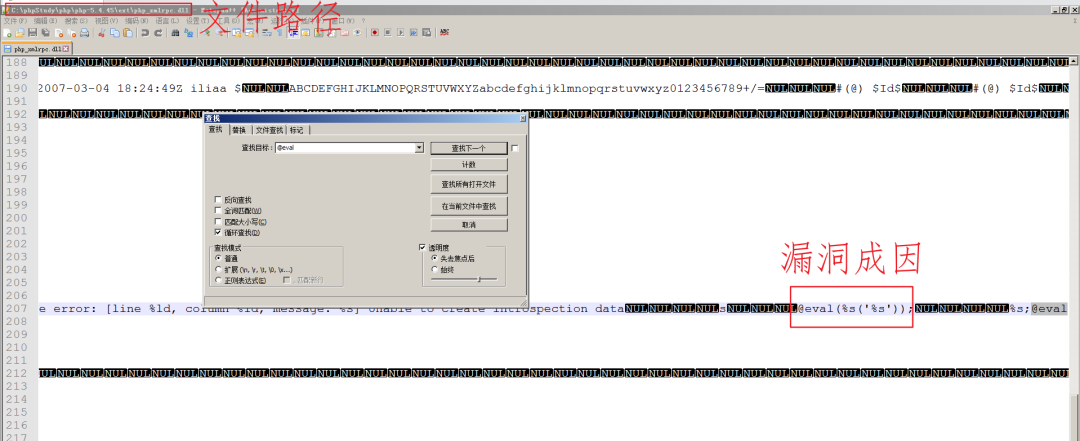This screenshot has height=441, width=1080.
Task: Adjust the transparency slider in dialog
Action: tap(464, 279)
